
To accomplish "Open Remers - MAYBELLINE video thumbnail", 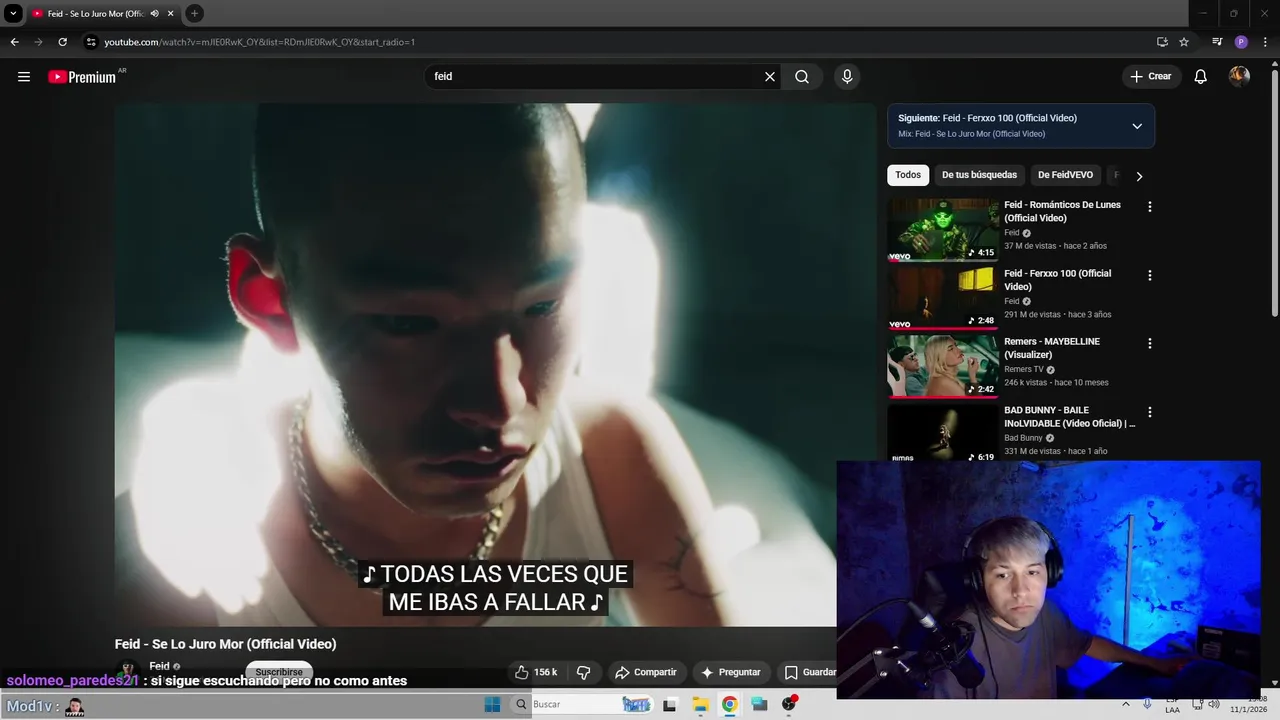I will coord(943,366).
